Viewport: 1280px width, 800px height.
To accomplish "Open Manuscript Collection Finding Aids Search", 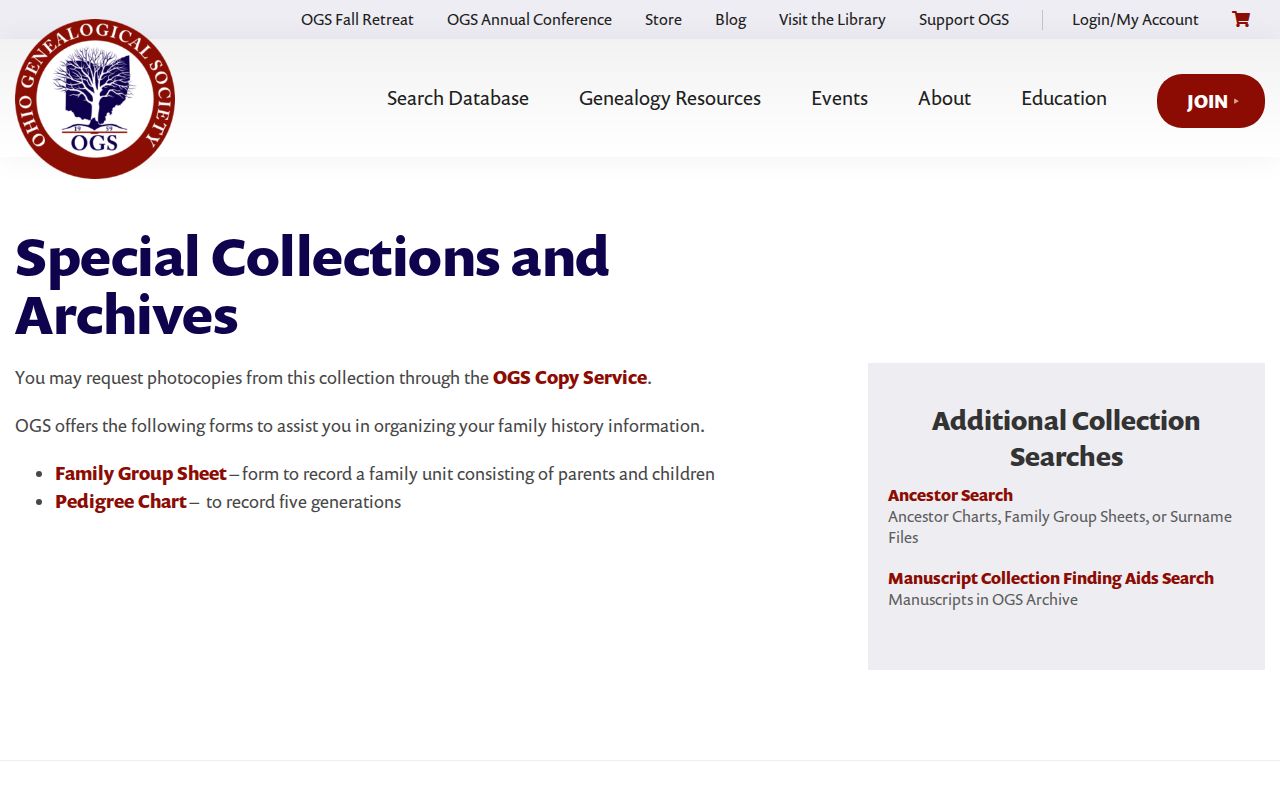I will (x=1051, y=578).
